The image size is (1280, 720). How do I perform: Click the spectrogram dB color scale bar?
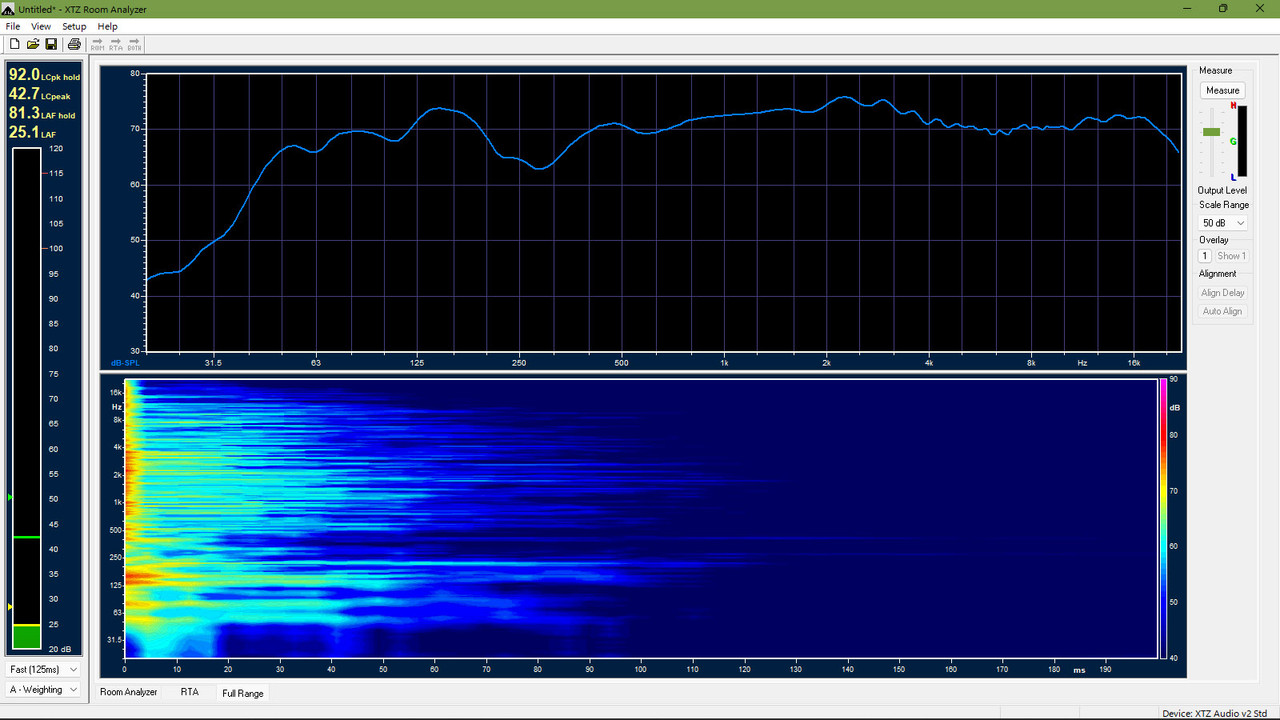(1162, 518)
